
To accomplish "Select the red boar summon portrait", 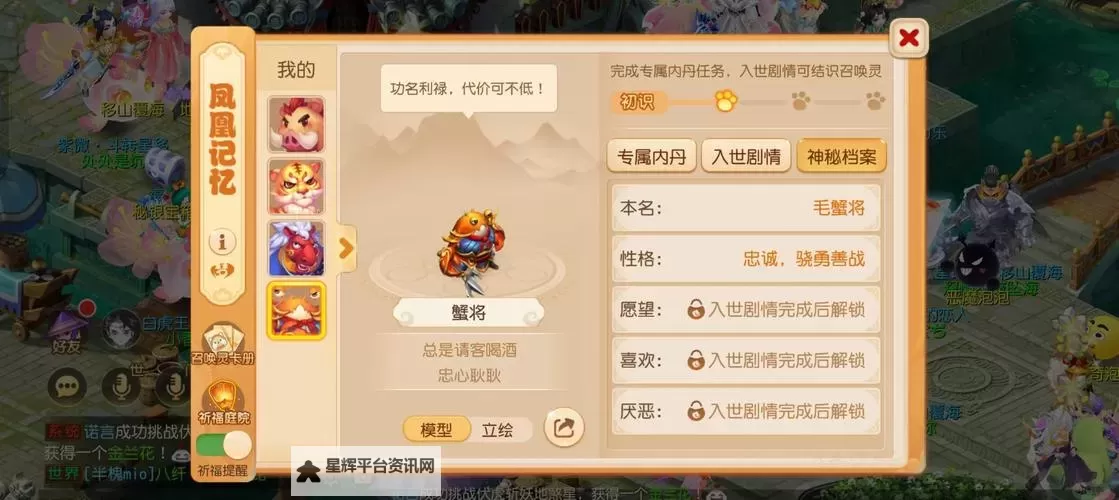I will 295,125.
